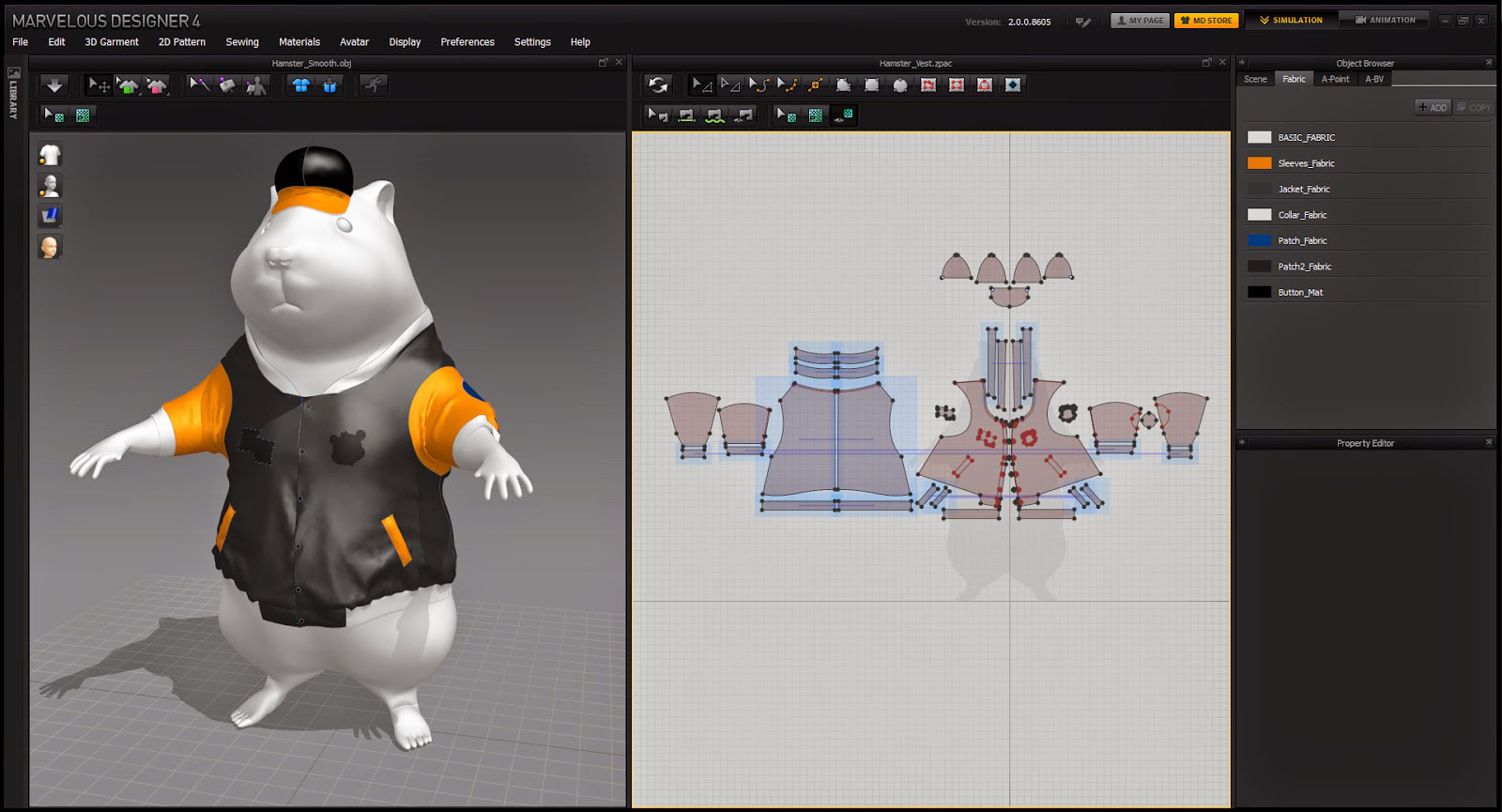The image size is (1502, 812).
Task: Expand the Library side panel
Action: [x=13, y=94]
